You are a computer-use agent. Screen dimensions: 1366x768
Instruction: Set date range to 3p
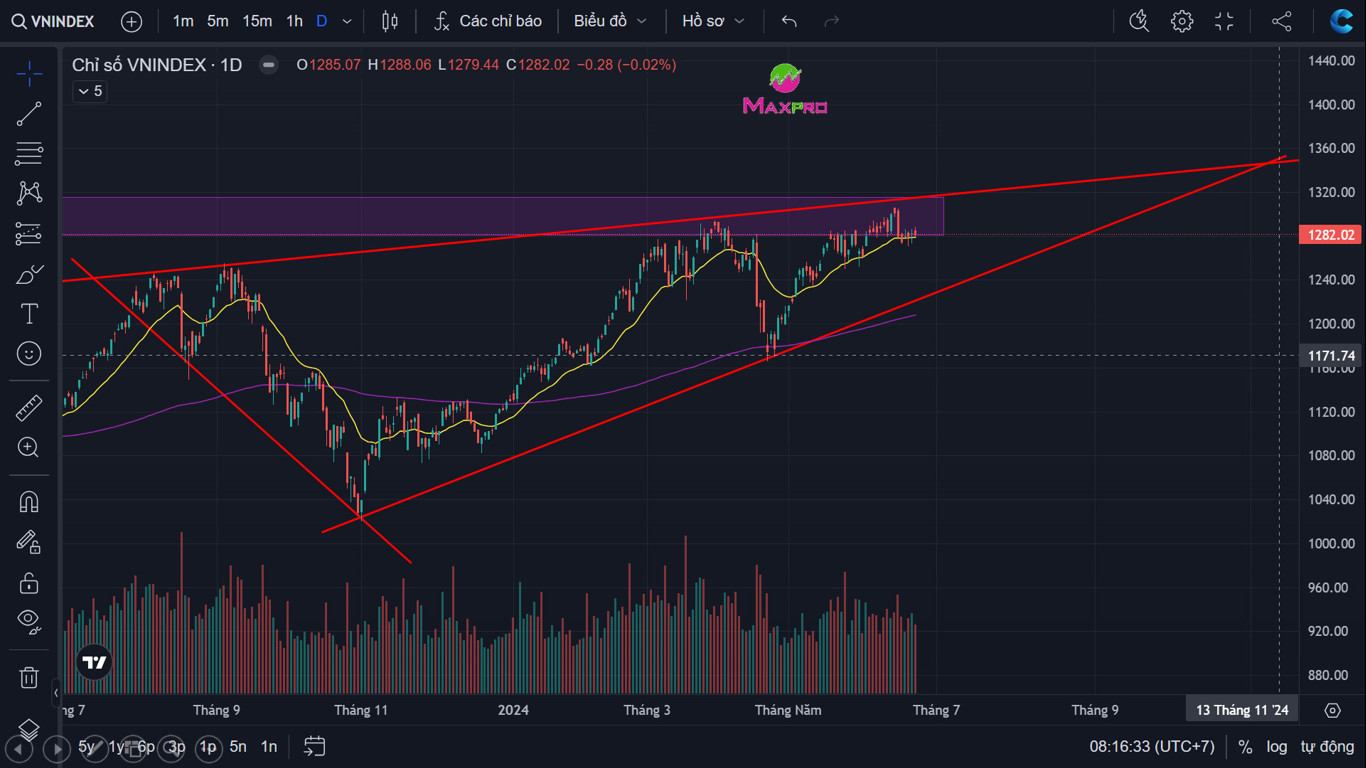[176, 746]
